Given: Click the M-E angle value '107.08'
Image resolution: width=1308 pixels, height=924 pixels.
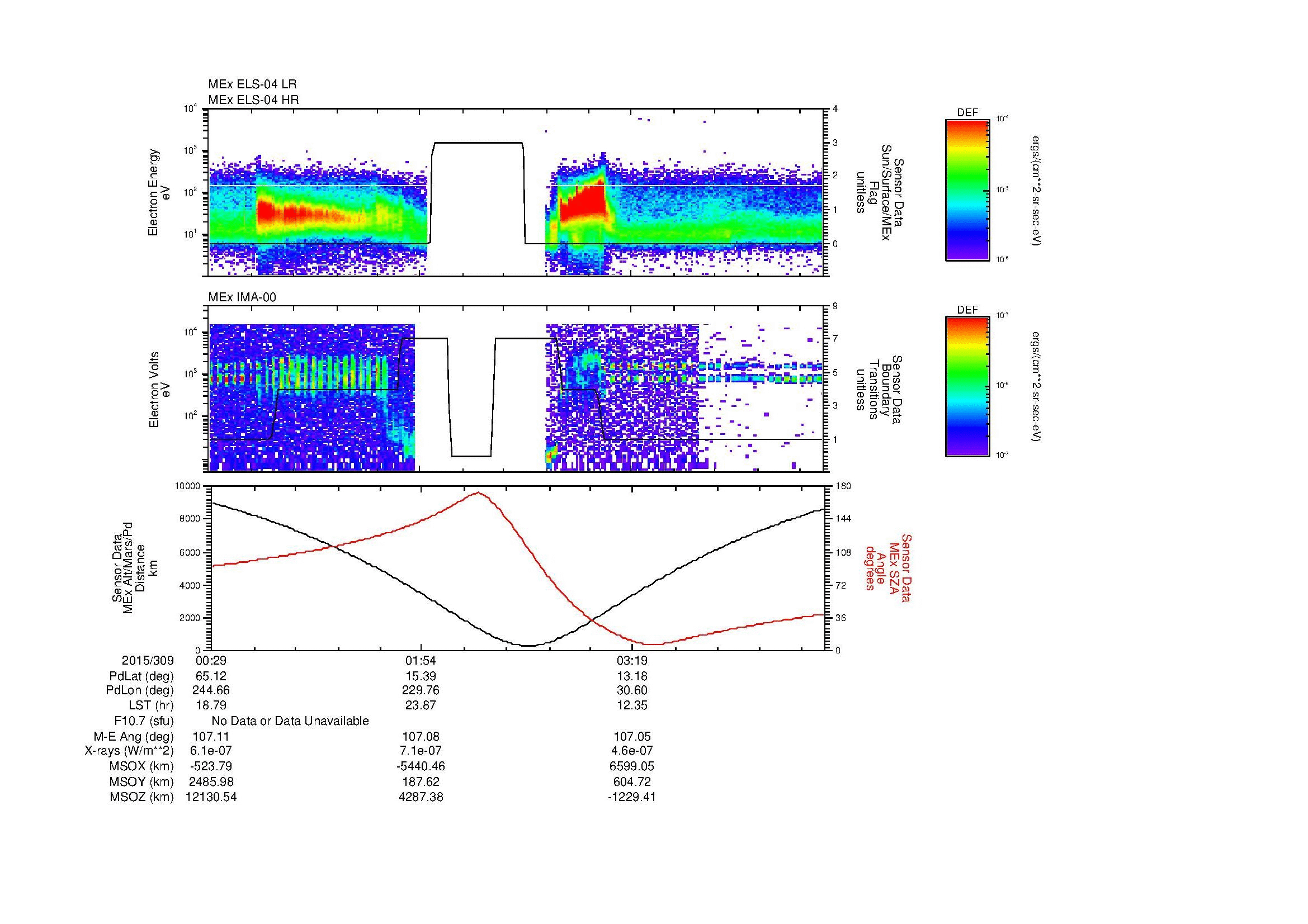Looking at the screenshot, I should coord(421,737).
